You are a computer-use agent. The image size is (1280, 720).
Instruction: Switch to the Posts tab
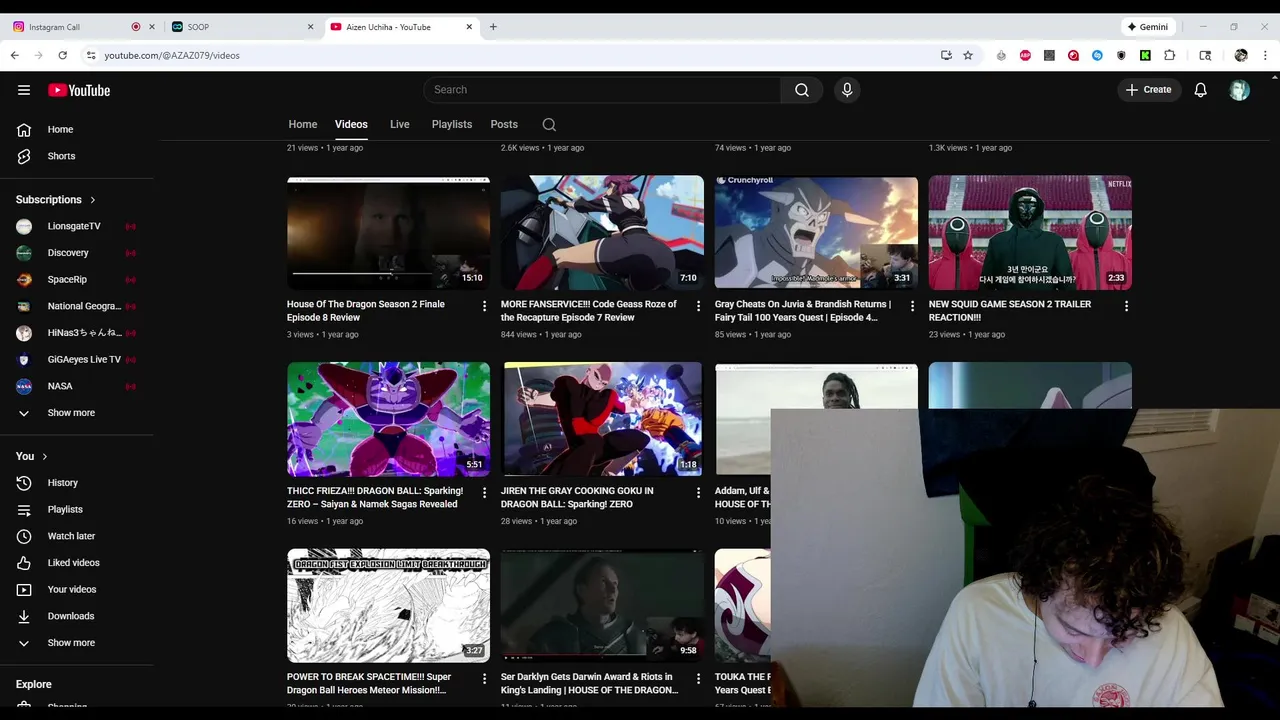coord(504,124)
